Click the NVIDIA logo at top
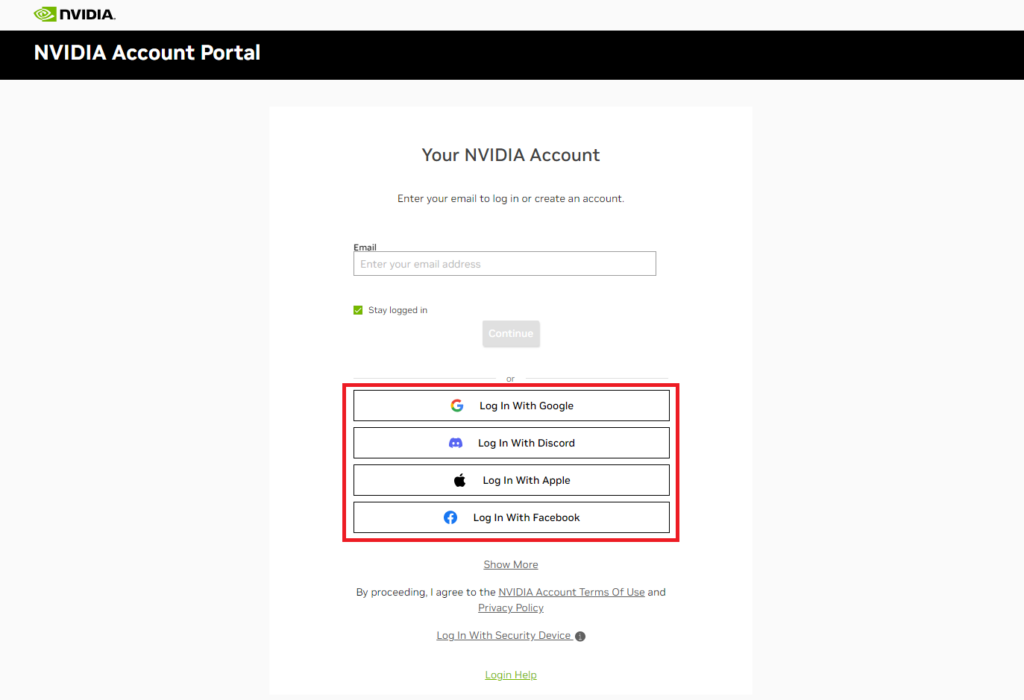 pyautogui.click(x=74, y=14)
